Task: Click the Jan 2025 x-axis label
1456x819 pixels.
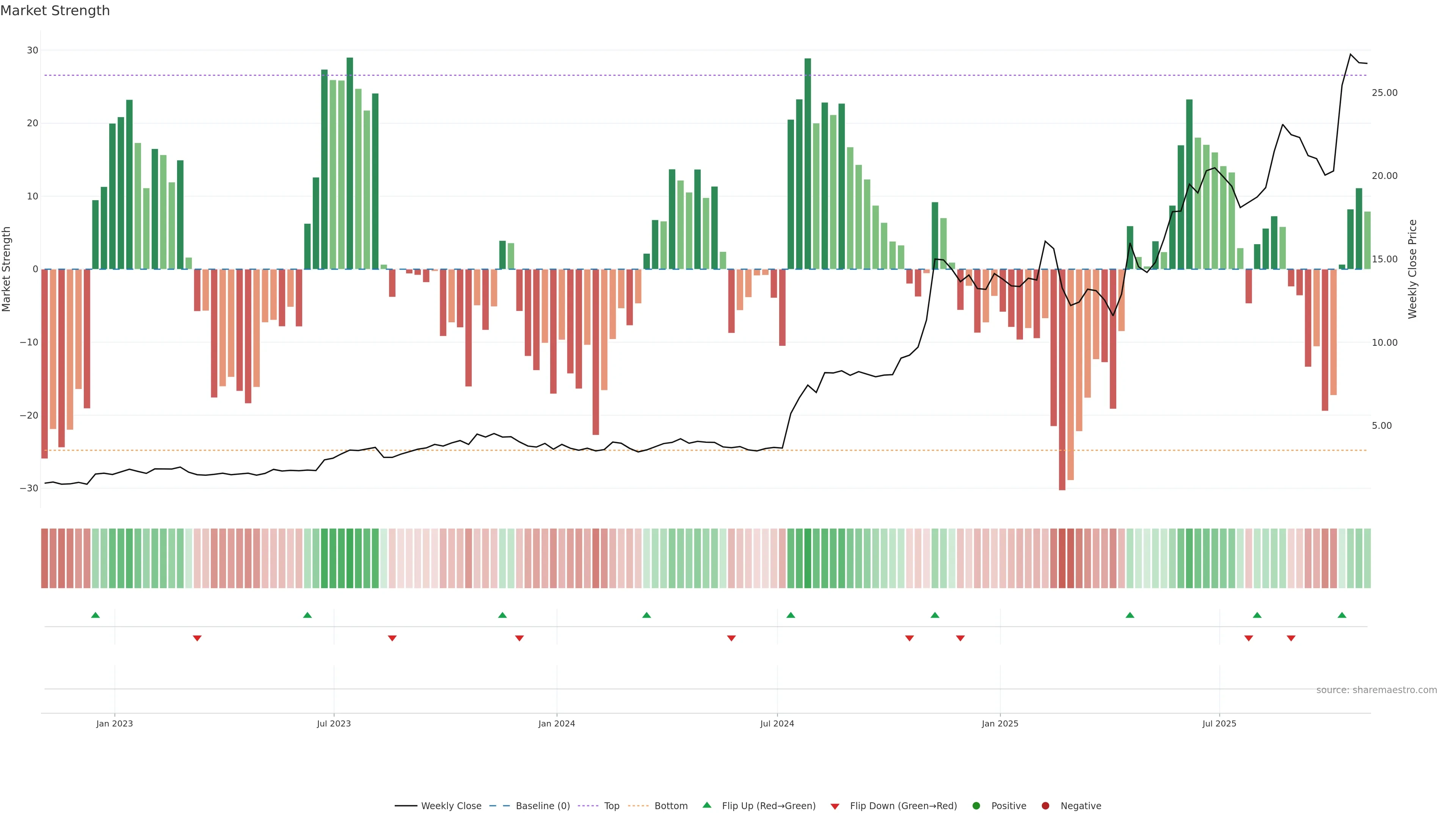Action: point(1000,723)
